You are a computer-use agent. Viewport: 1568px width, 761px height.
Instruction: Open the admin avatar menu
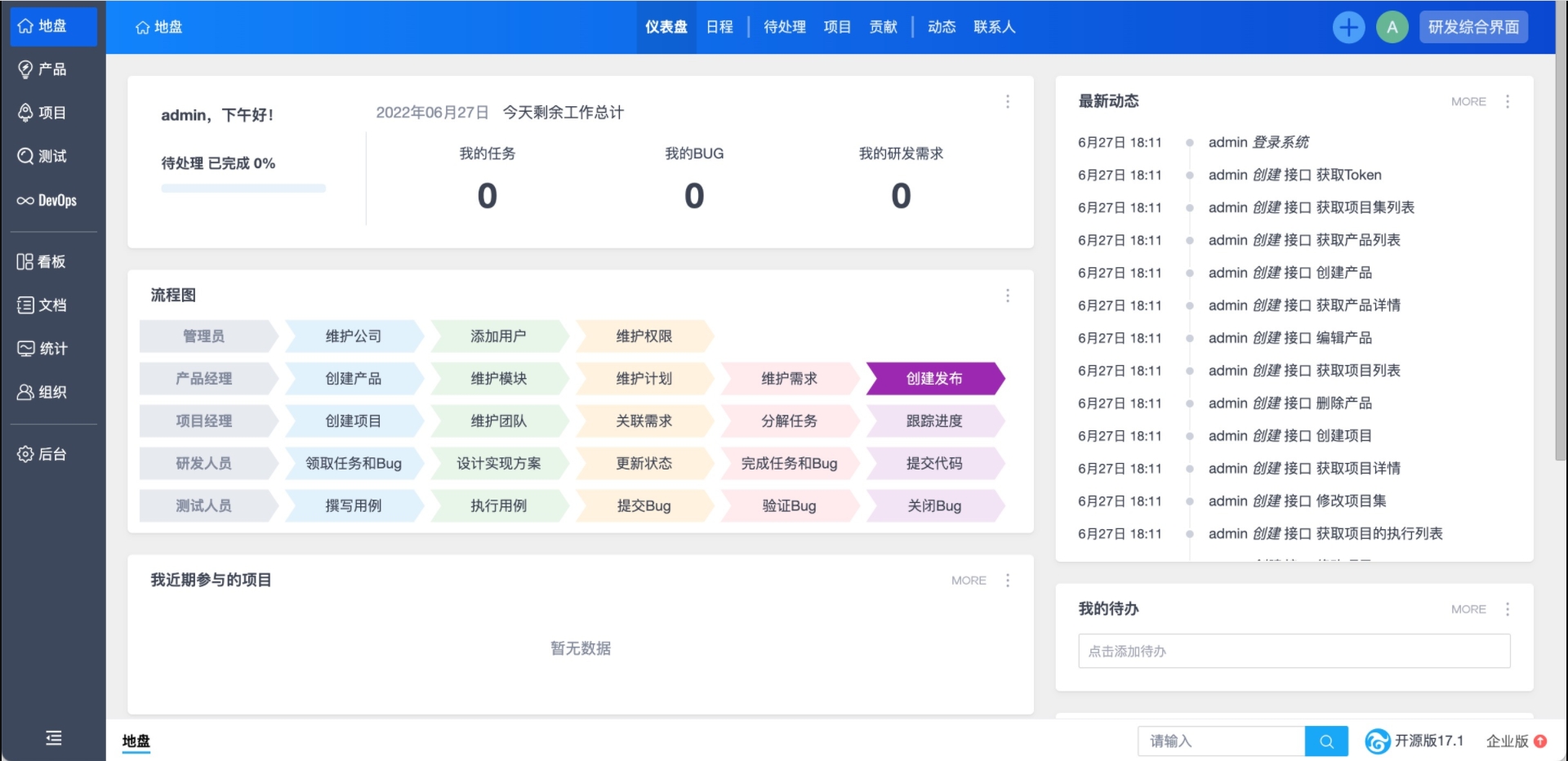1392,27
